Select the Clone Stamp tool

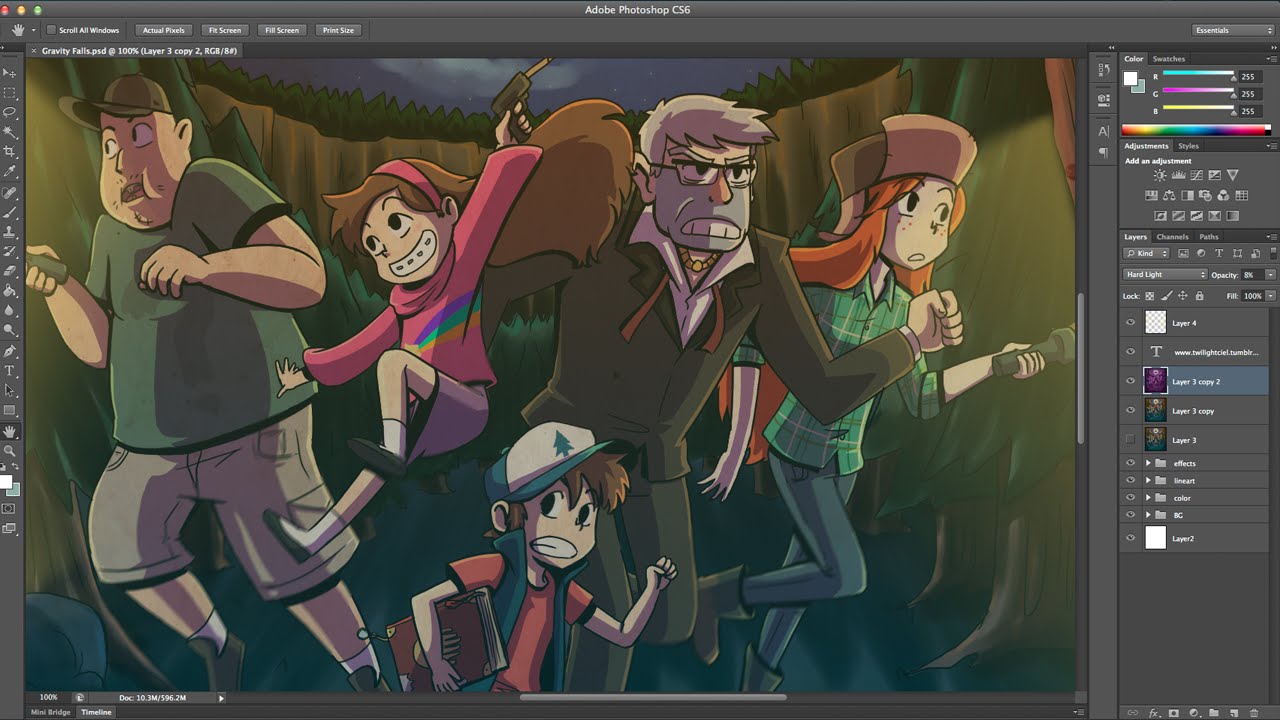click(10, 231)
